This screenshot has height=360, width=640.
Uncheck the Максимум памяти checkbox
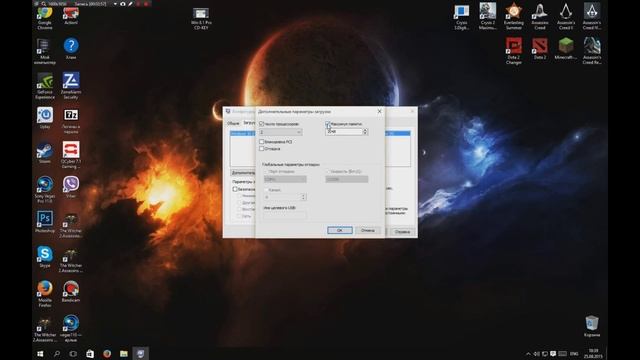click(x=327, y=124)
